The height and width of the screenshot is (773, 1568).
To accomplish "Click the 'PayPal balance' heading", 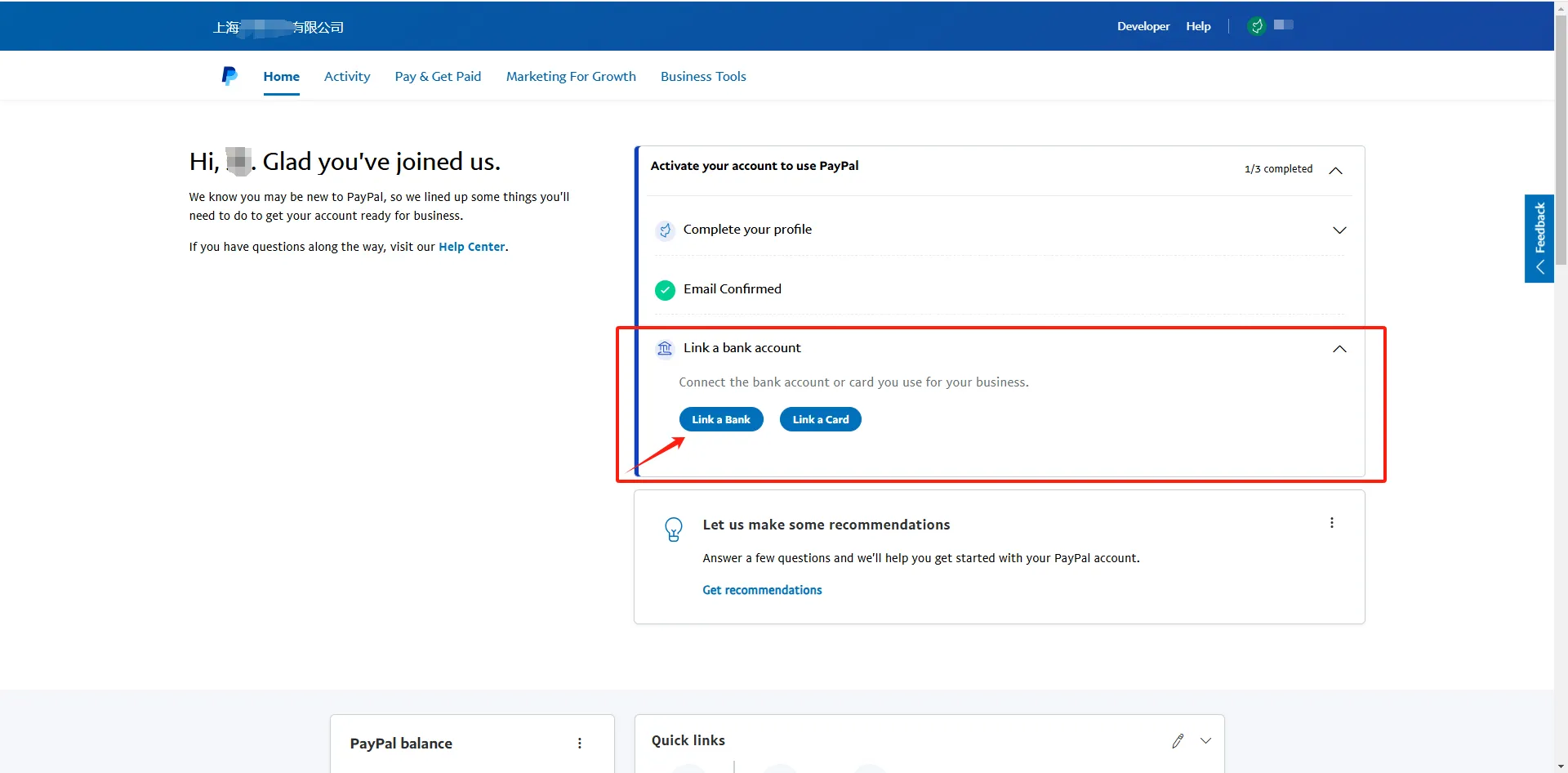I will 401,744.
